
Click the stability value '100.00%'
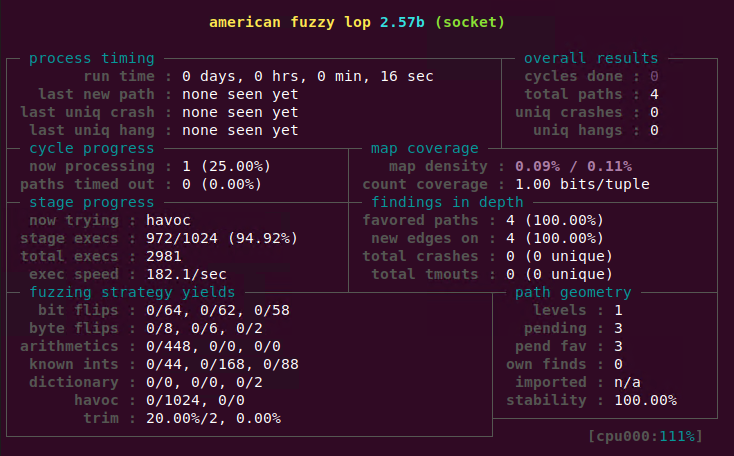pyautogui.click(x=646, y=401)
